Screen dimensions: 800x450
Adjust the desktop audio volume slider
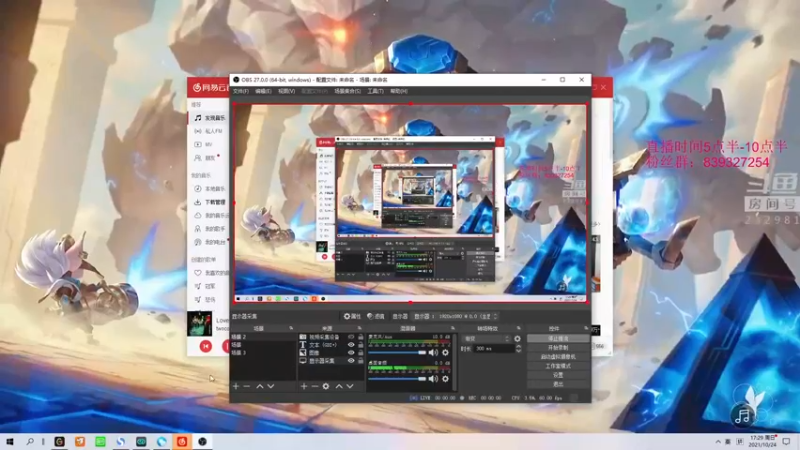(397, 379)
